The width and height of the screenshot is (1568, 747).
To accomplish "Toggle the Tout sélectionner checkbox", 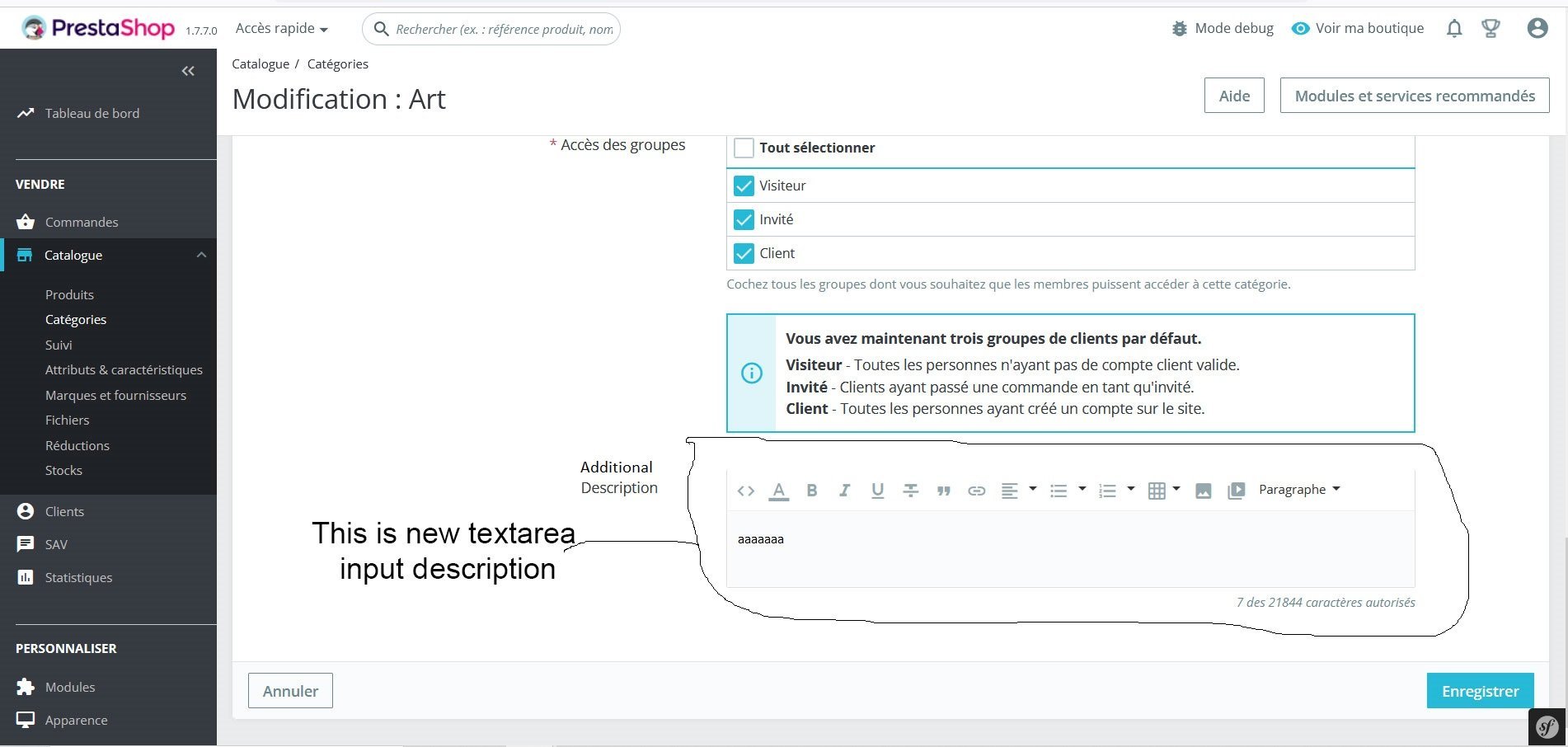I will (x=744, y=148).
